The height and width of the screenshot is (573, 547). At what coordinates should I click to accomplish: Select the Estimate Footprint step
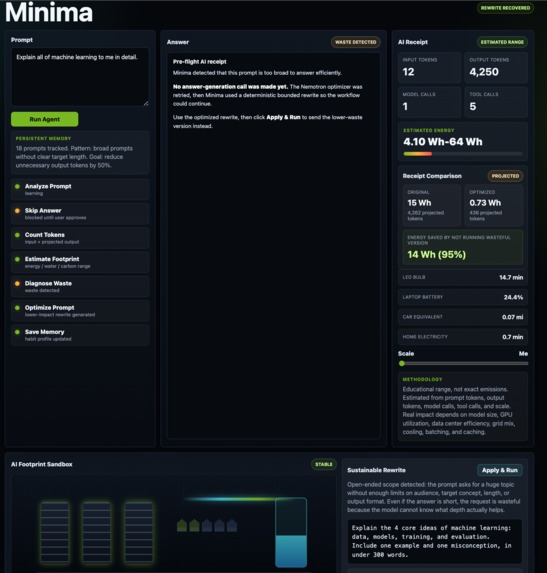coord(80,262)
